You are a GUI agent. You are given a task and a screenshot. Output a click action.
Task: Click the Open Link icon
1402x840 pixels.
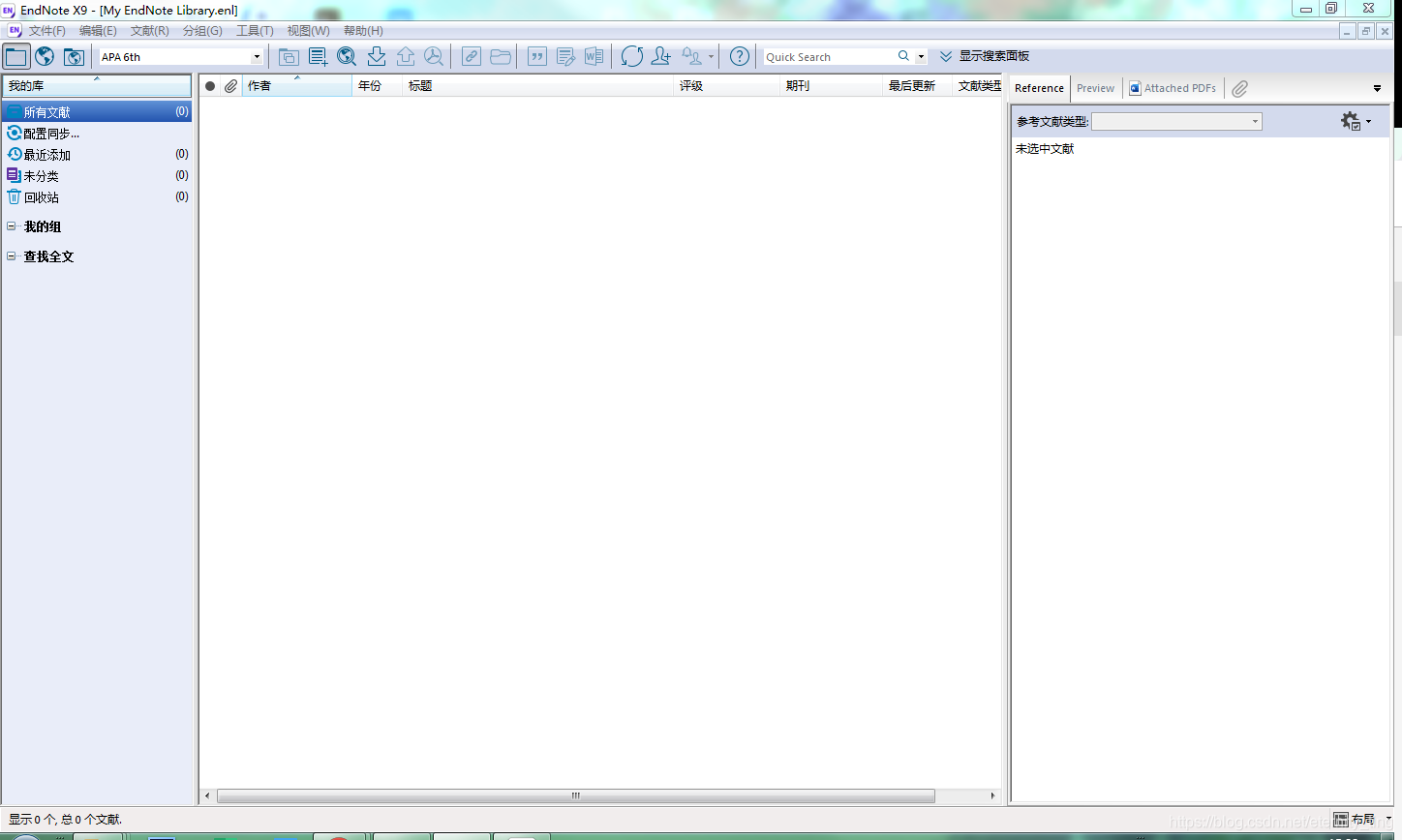point(472,56)
